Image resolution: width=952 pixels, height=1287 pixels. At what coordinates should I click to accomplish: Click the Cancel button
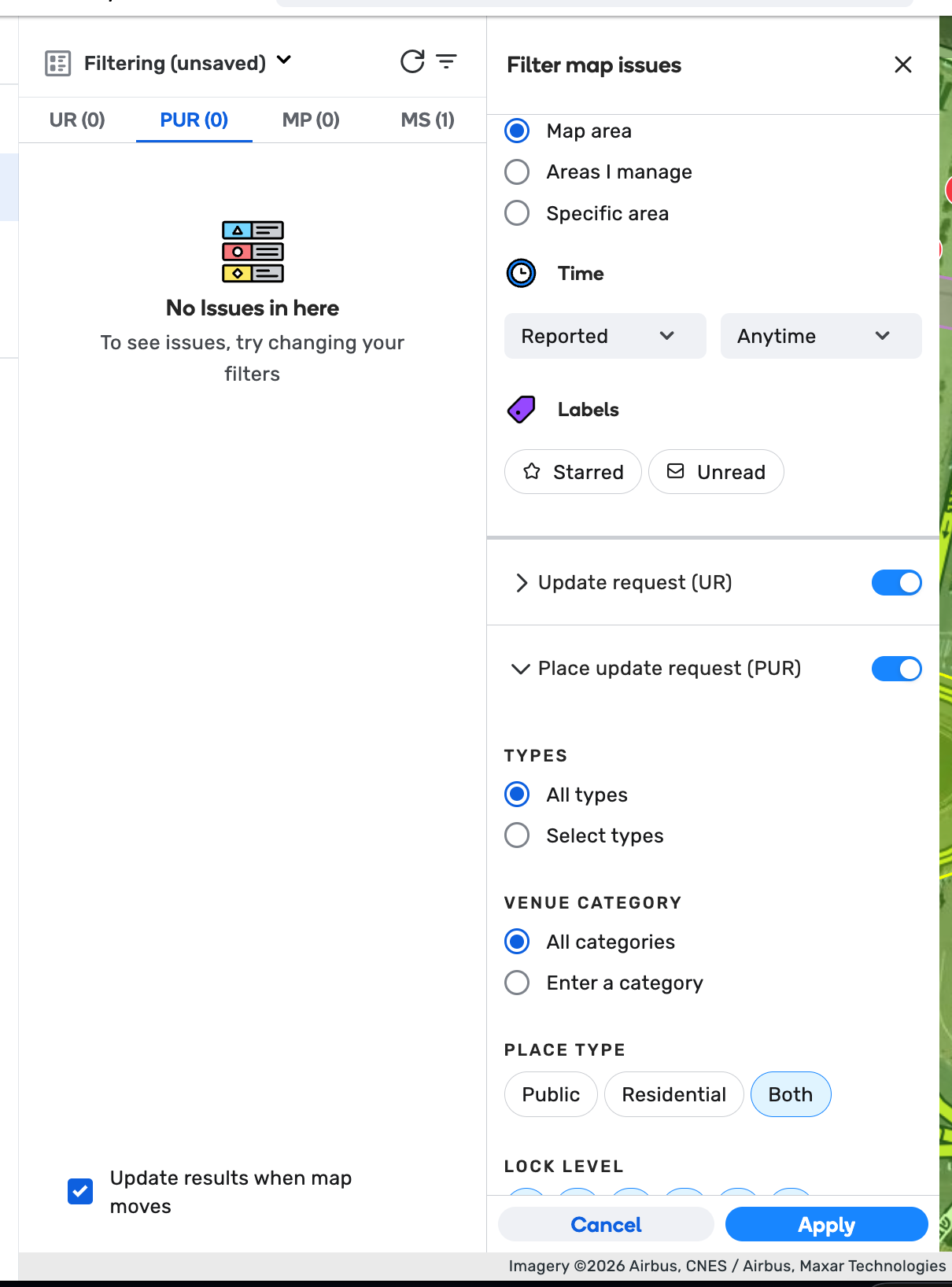[606, 1225]
